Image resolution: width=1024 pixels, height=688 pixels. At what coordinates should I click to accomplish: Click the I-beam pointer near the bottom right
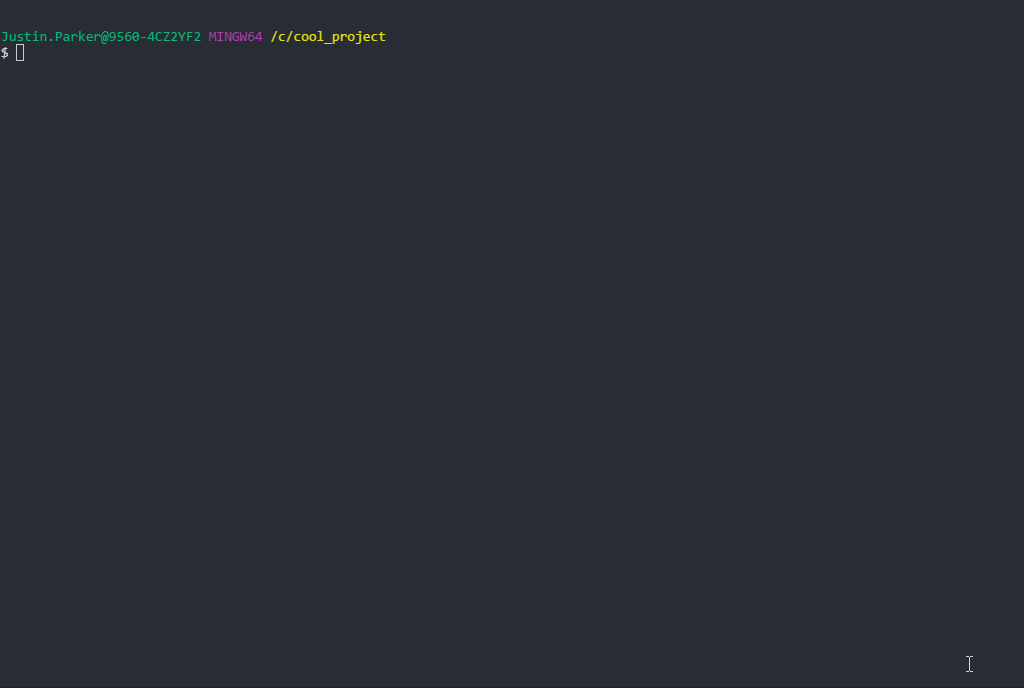(969, 664)
